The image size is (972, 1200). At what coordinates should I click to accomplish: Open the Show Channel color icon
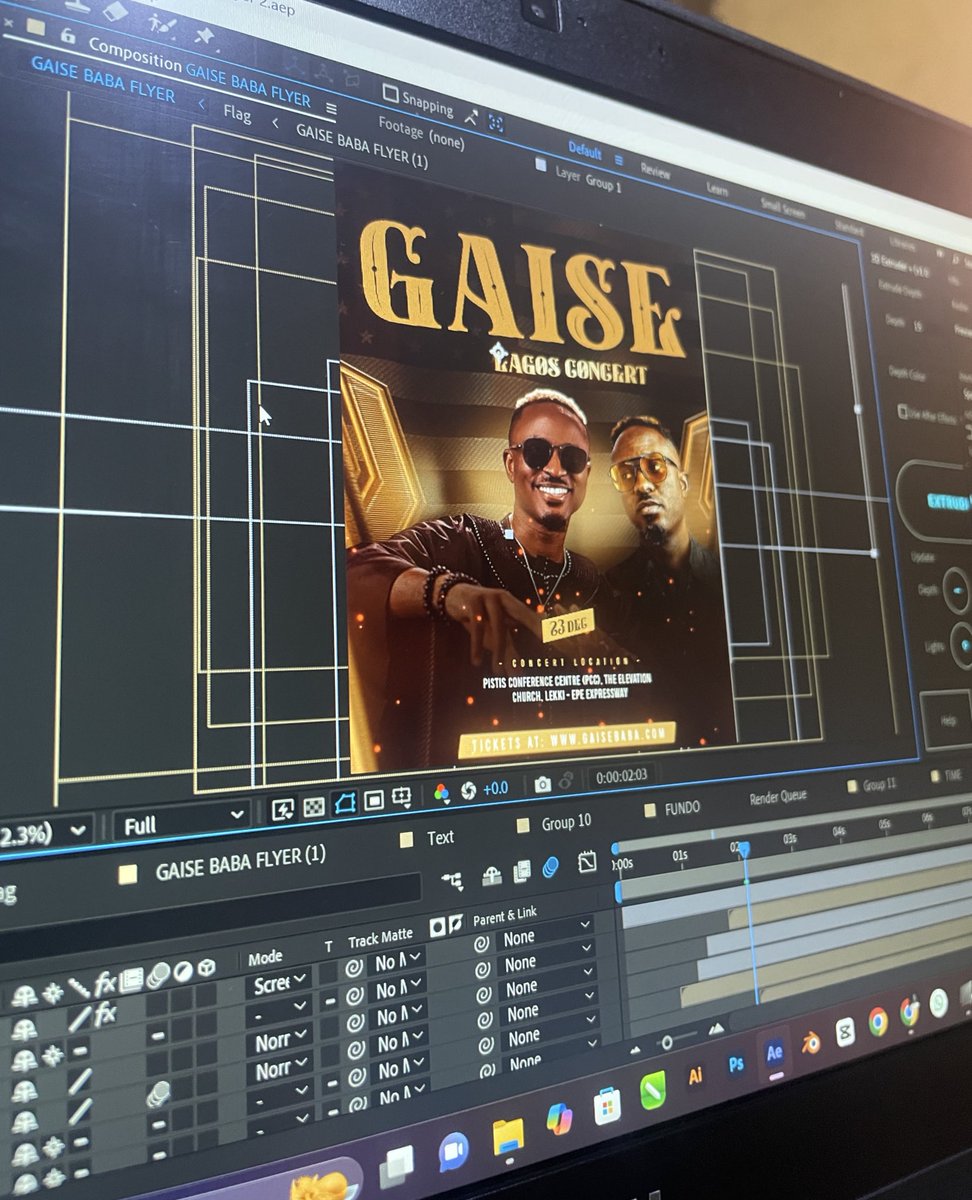[x=441, y=793]
